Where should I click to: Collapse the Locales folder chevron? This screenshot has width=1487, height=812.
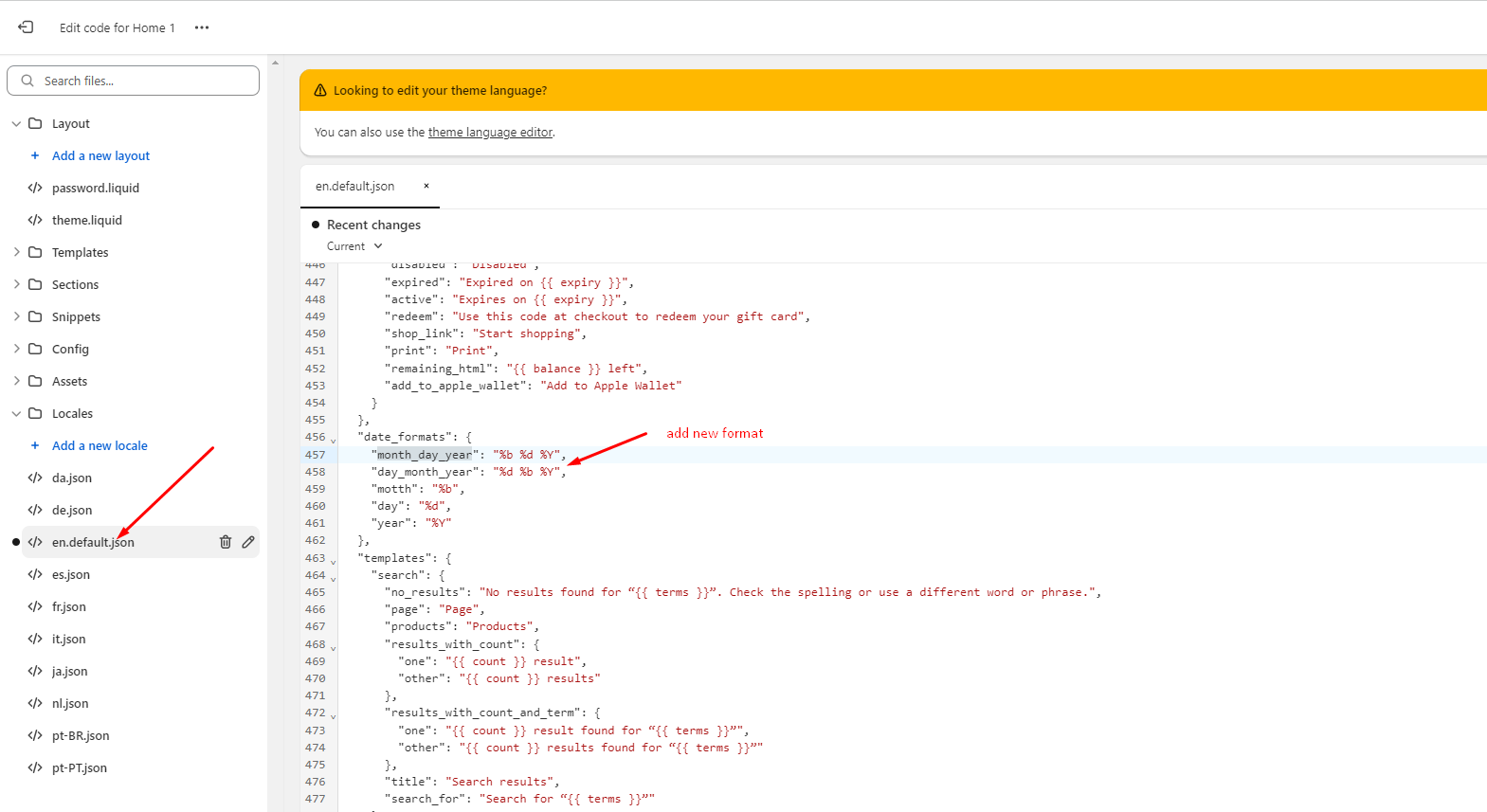[x=16, y=414]
